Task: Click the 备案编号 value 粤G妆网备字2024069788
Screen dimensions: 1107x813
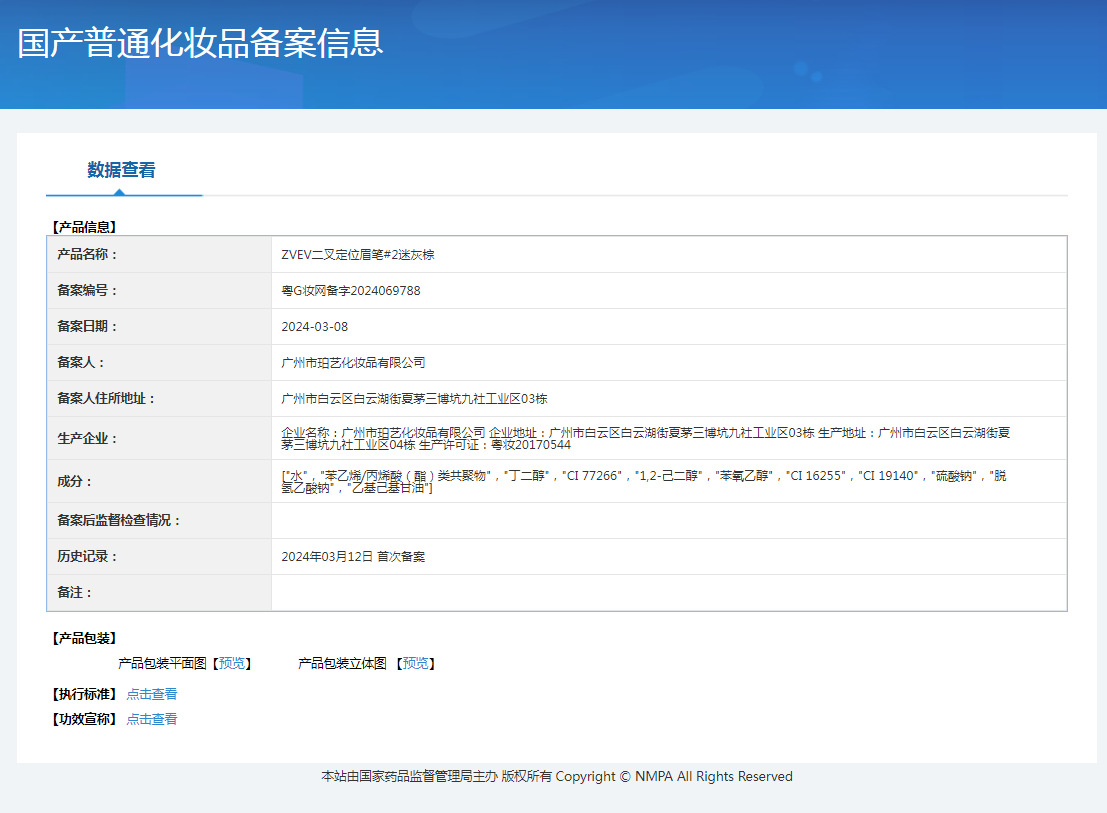Action: click(x=351, y=291)
